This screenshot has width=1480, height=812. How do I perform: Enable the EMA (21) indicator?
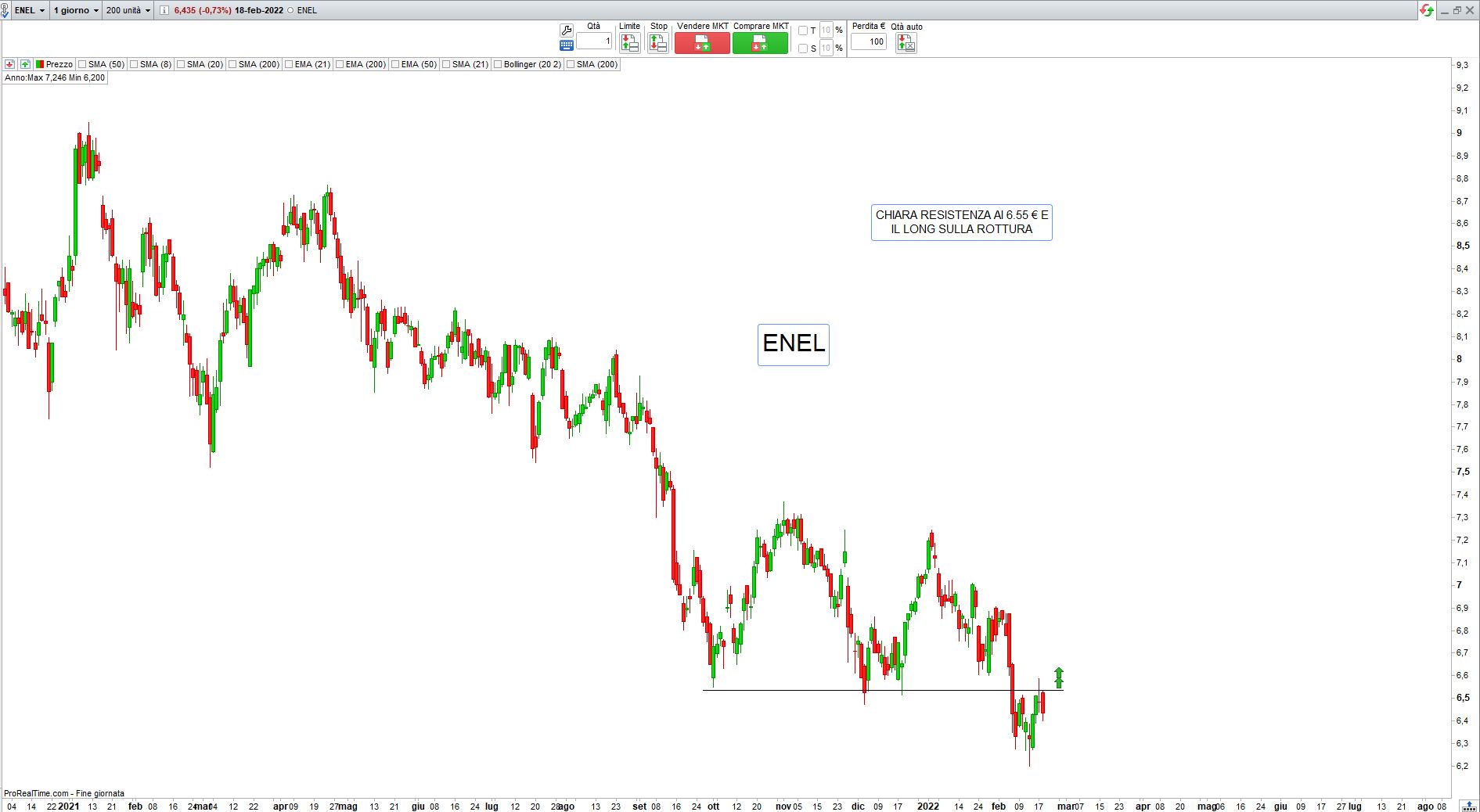coord(289,64)
